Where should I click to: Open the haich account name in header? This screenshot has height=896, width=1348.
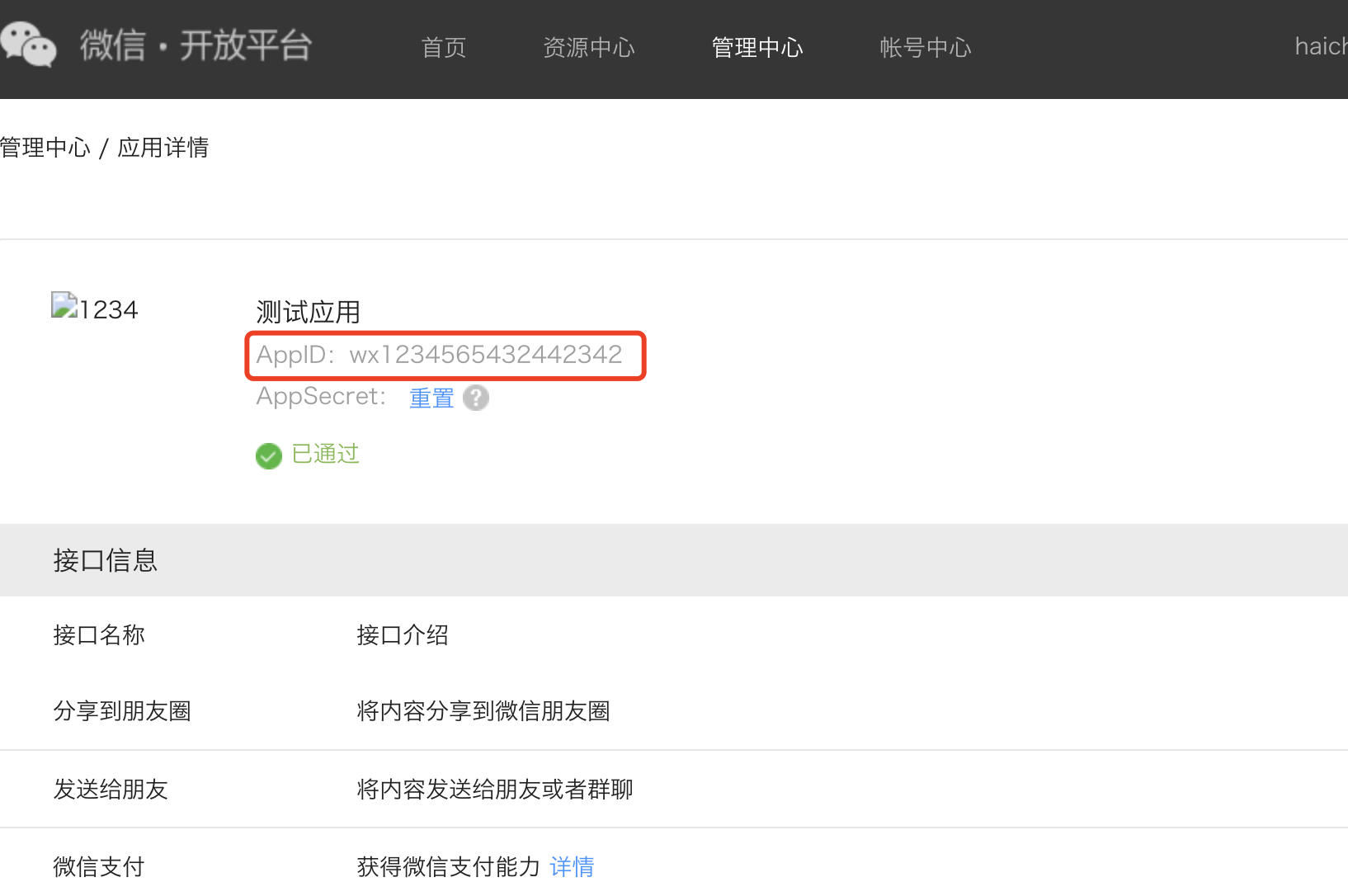(x=1321, y=46)
